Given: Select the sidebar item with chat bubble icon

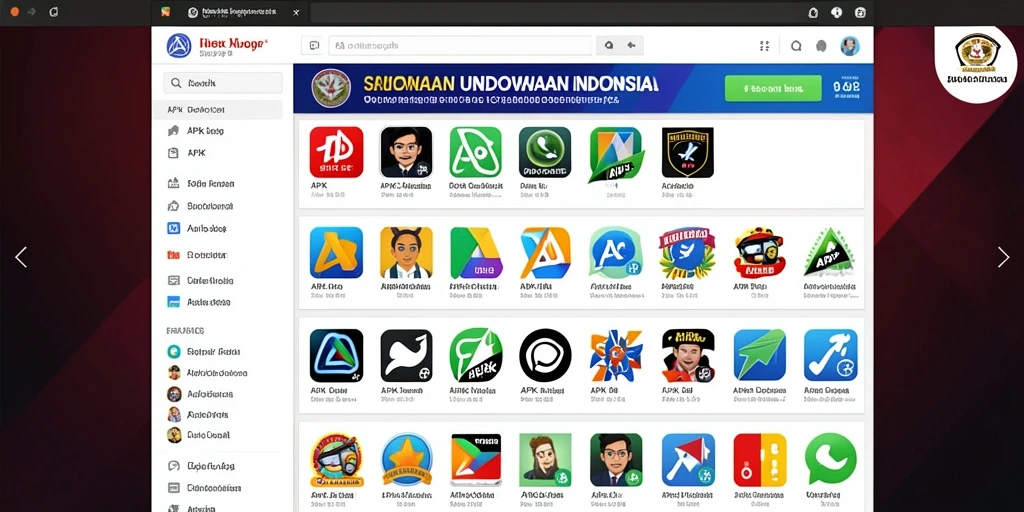Looking at the screenshot, I should coord(200,466).
